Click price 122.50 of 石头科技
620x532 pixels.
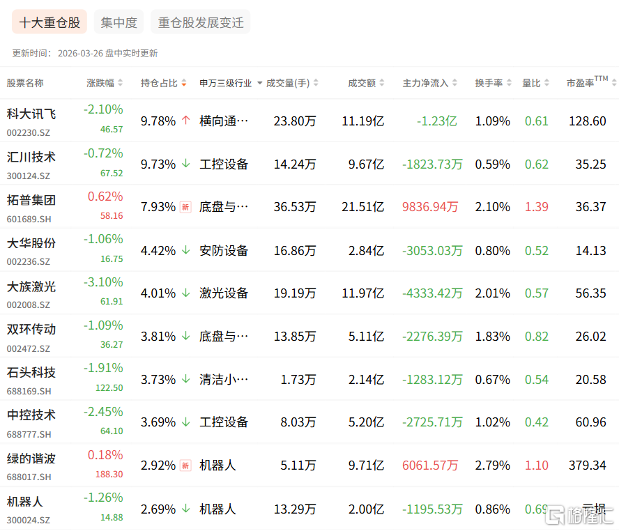point(110,388)
